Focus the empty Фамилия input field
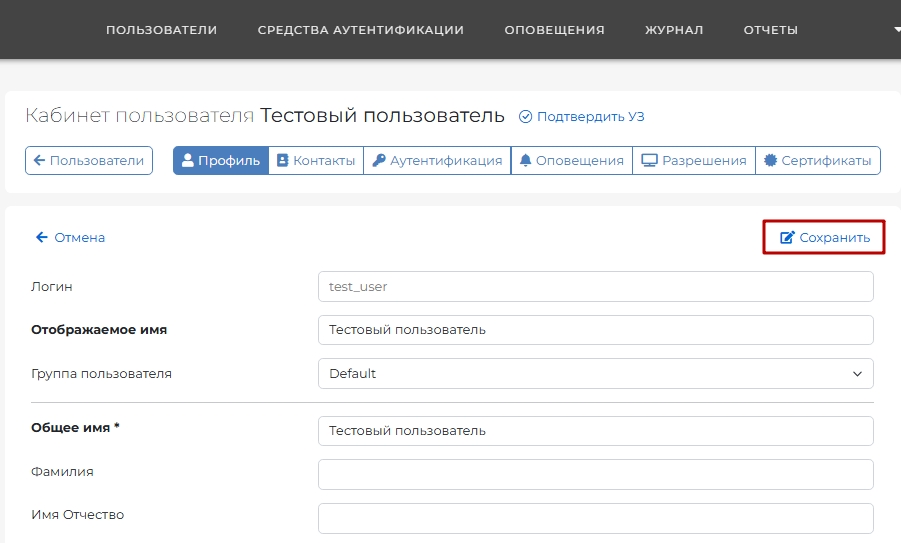The image size is (901, 543). coord(595,474)
